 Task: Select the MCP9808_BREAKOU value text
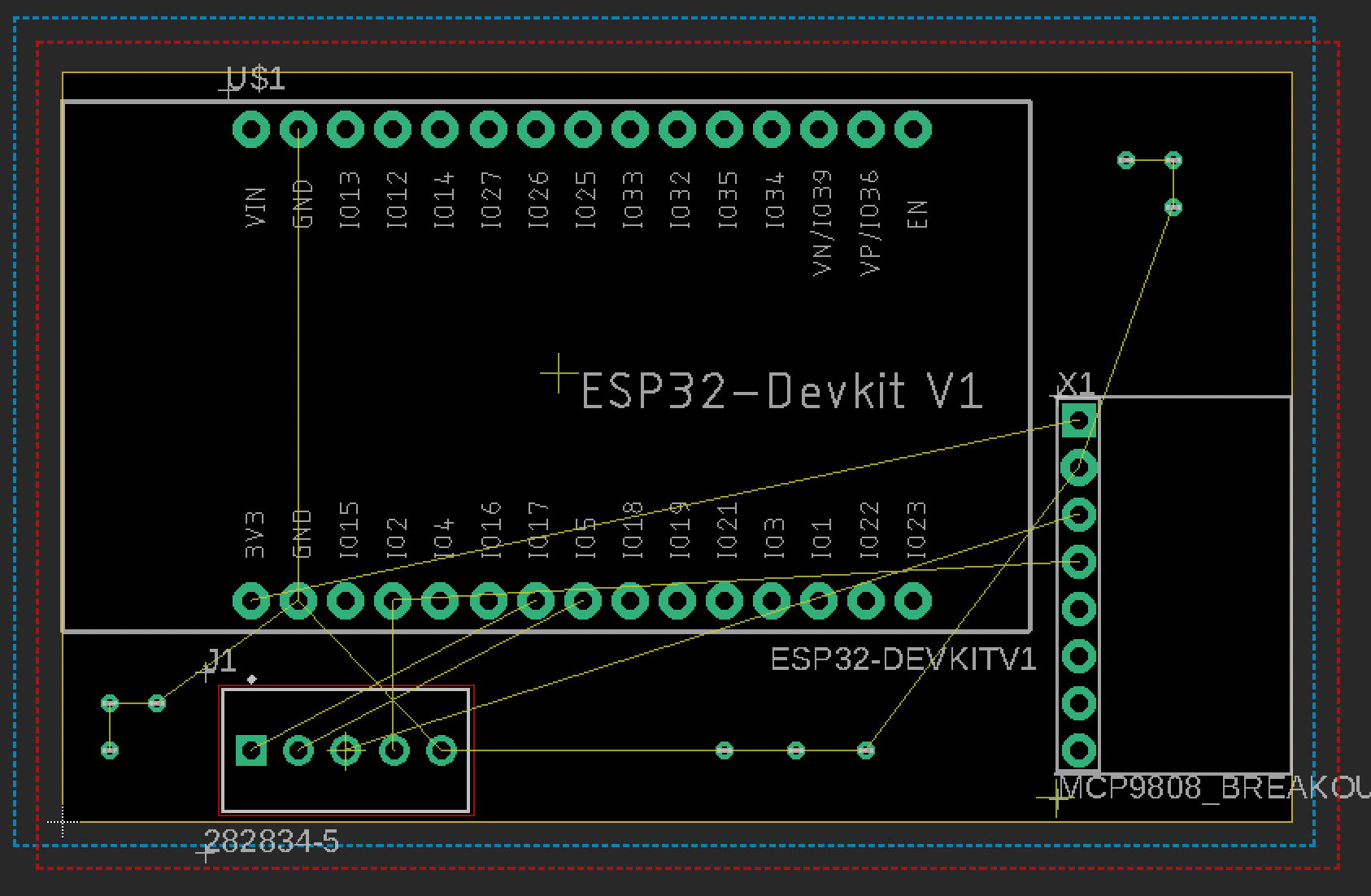point(1216,789)
